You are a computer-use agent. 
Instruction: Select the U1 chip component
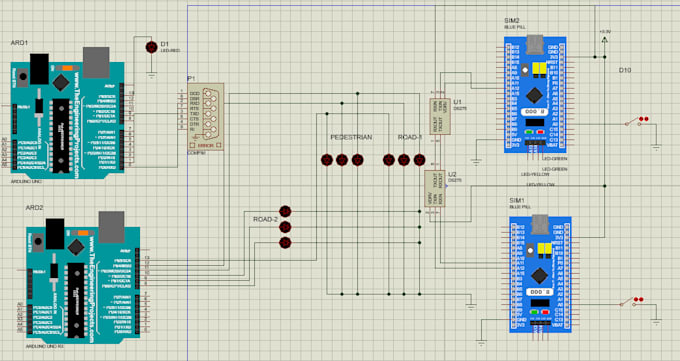pyautogui.click(x=440, y=116)
